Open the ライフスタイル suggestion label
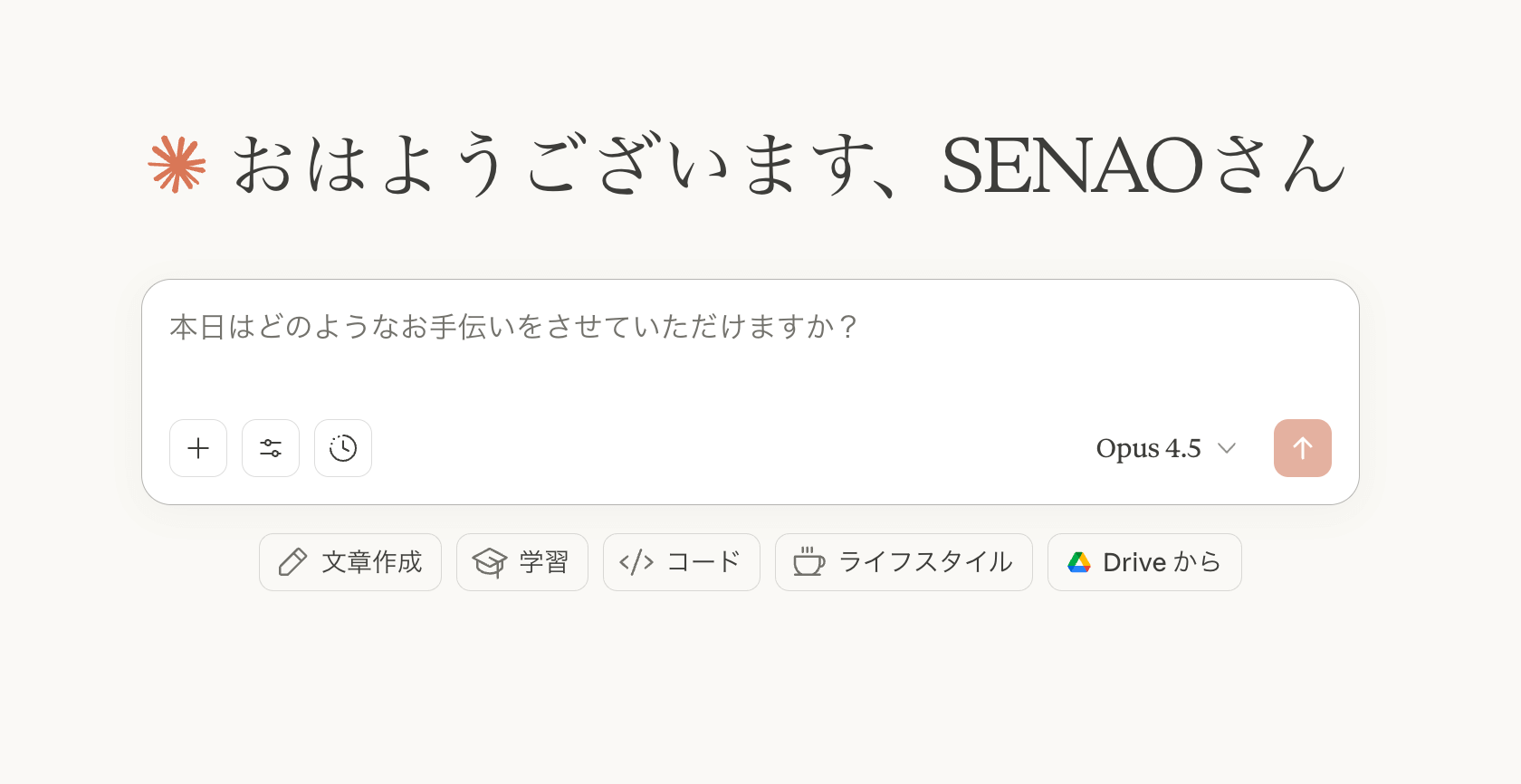This screenshot has width=1521, height=784. click(925, 562)
